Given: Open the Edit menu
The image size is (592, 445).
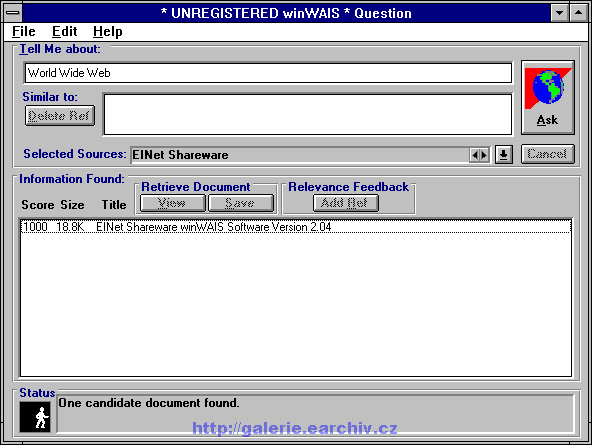Looking at the screenshot, I should click(x=65, y=31).
